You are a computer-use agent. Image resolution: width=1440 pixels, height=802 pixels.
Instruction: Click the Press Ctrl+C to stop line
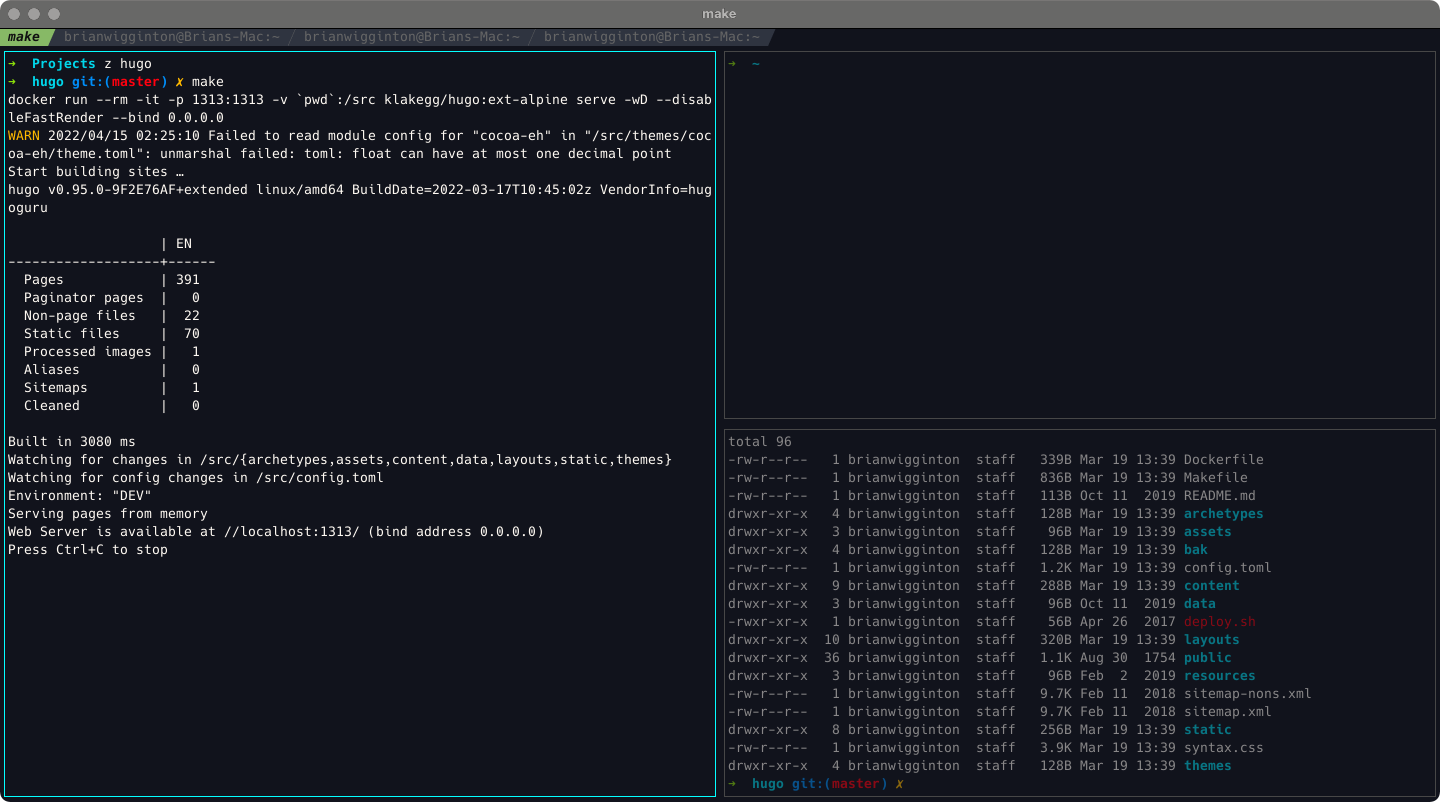click(x=88, y=550)
